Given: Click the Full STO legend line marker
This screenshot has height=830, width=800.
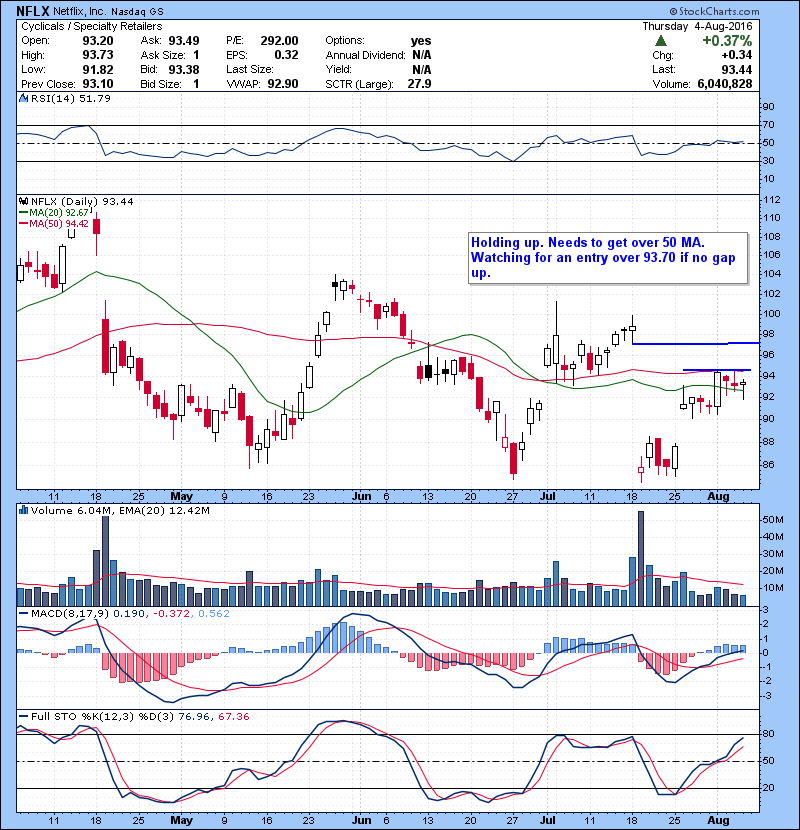Looking at the screenshot, I should [x=24, y=716].
